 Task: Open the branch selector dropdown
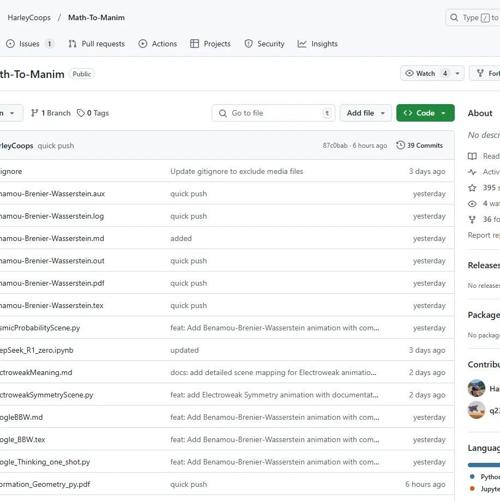click(10, 113)
